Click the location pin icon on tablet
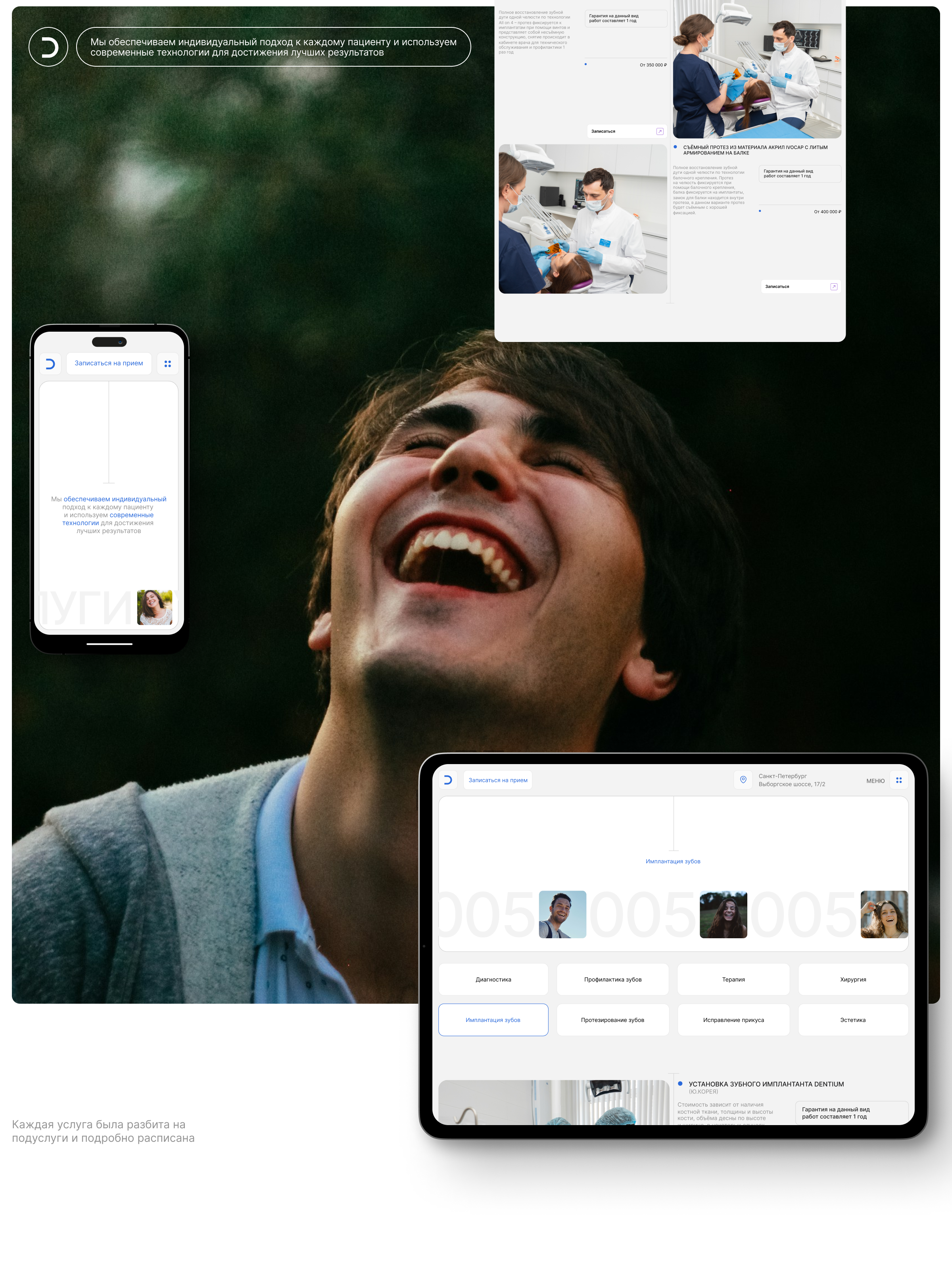The width and height of the screenshot is (952, 1283). coord(743,780)
